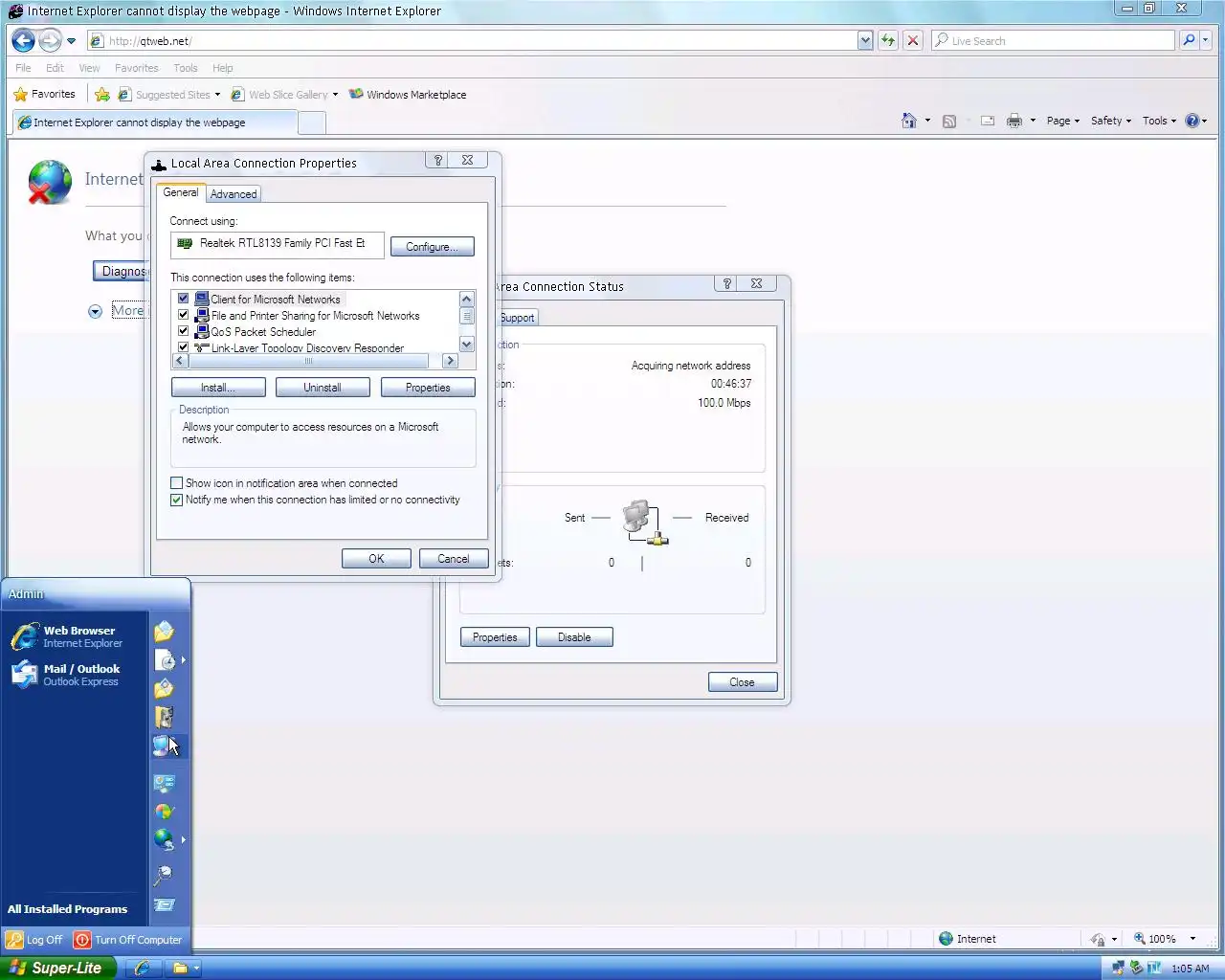
Task: Click the Configure button
Action: (x=432, y=246)
